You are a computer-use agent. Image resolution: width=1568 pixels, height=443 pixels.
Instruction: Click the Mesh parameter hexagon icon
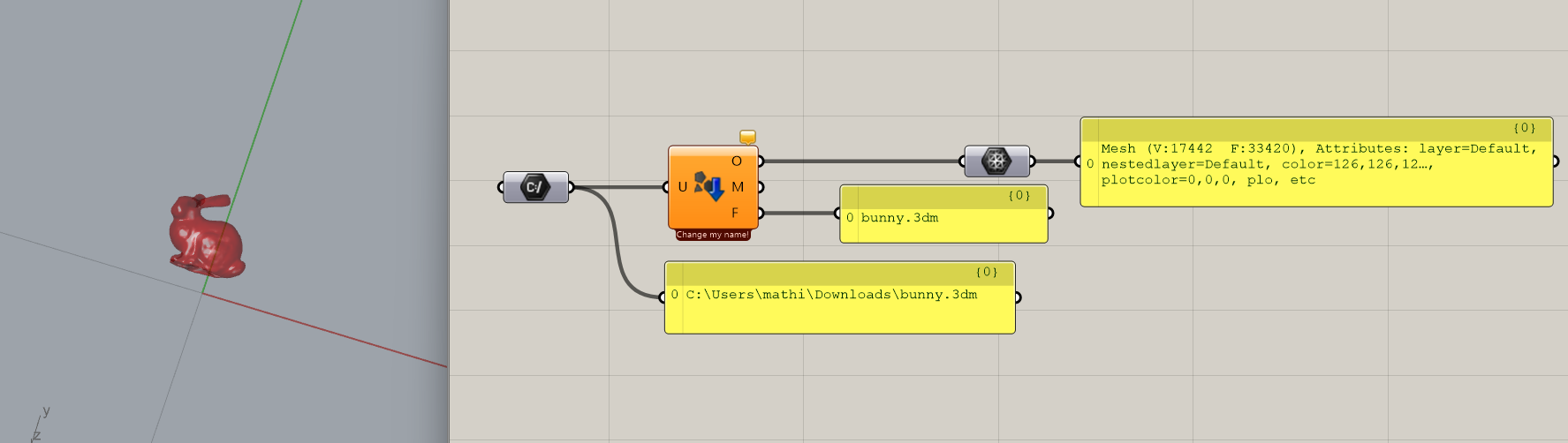point(996,161)
